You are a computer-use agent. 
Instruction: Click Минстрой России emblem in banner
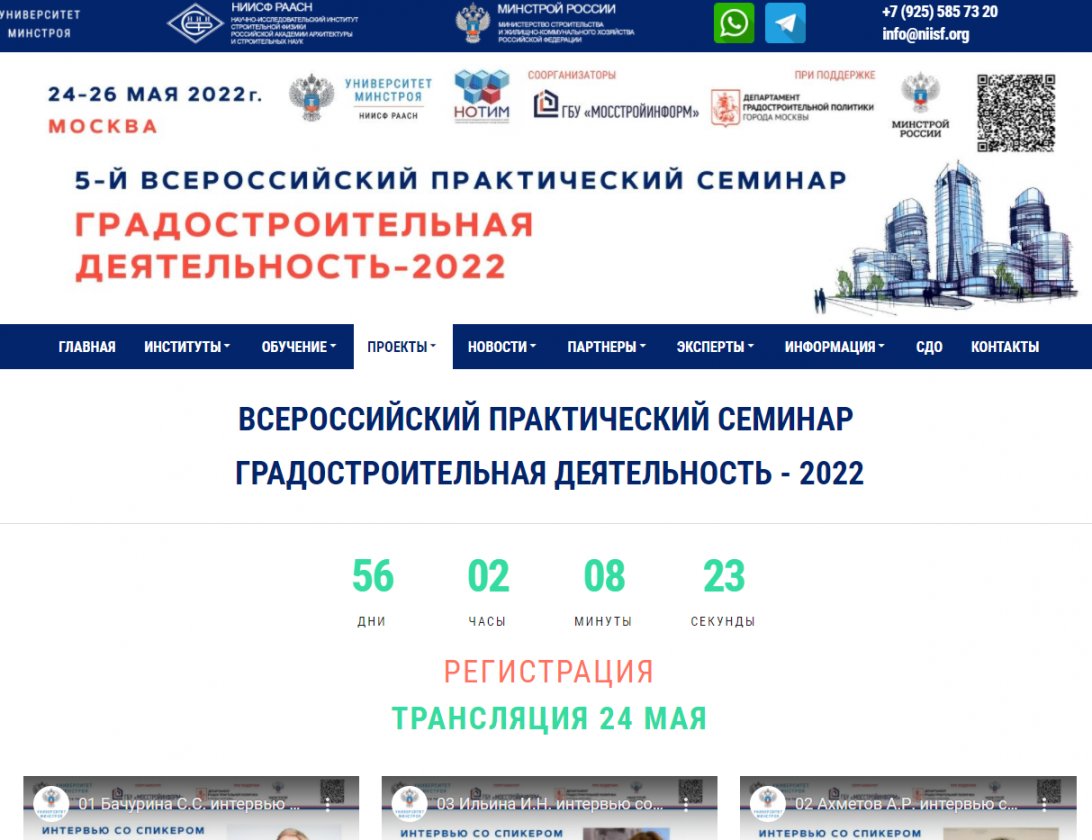(x=921, y=104)
